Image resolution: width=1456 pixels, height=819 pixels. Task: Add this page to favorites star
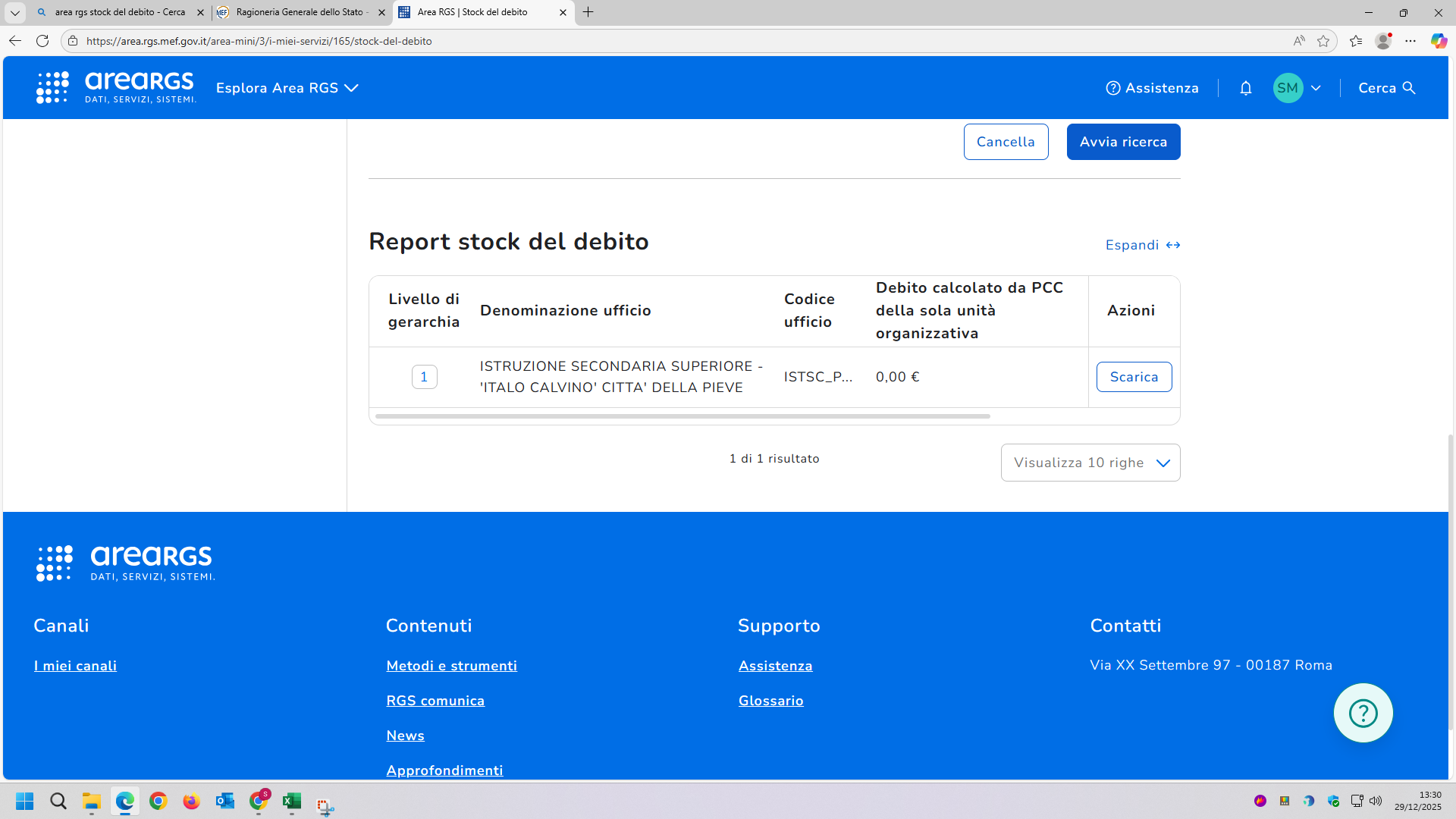pyautogui.click(x=1323, y=41)
